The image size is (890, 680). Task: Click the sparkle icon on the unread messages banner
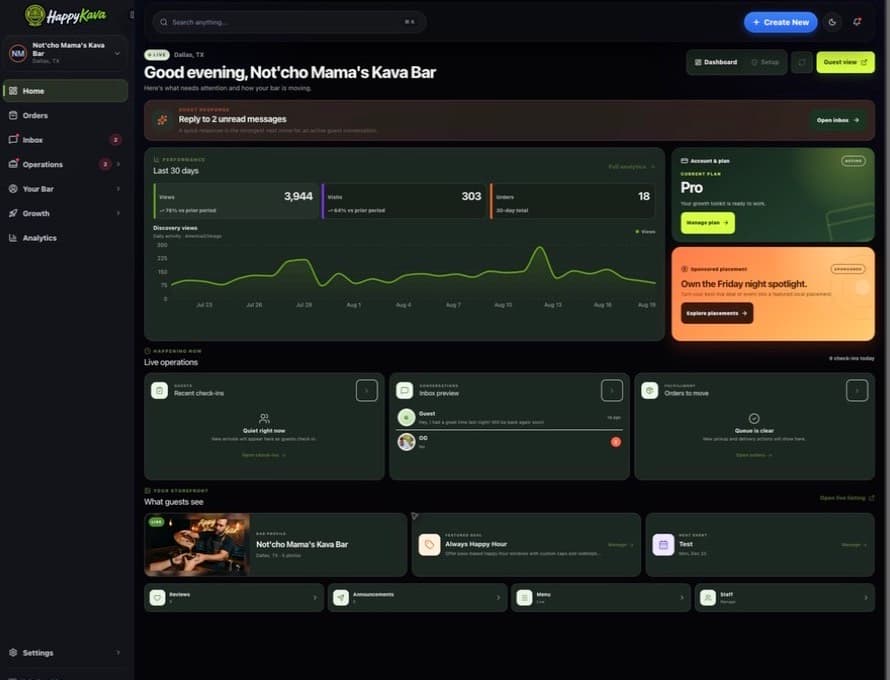coord(162,120)
